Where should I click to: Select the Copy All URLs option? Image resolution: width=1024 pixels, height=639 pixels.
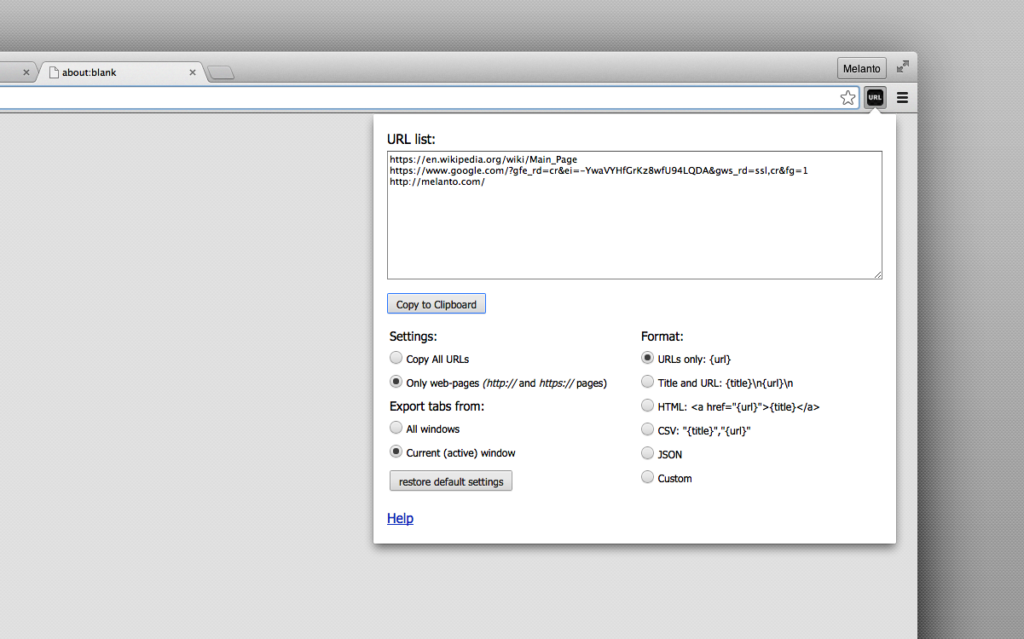pyautogui.click(x=397, y=358)
